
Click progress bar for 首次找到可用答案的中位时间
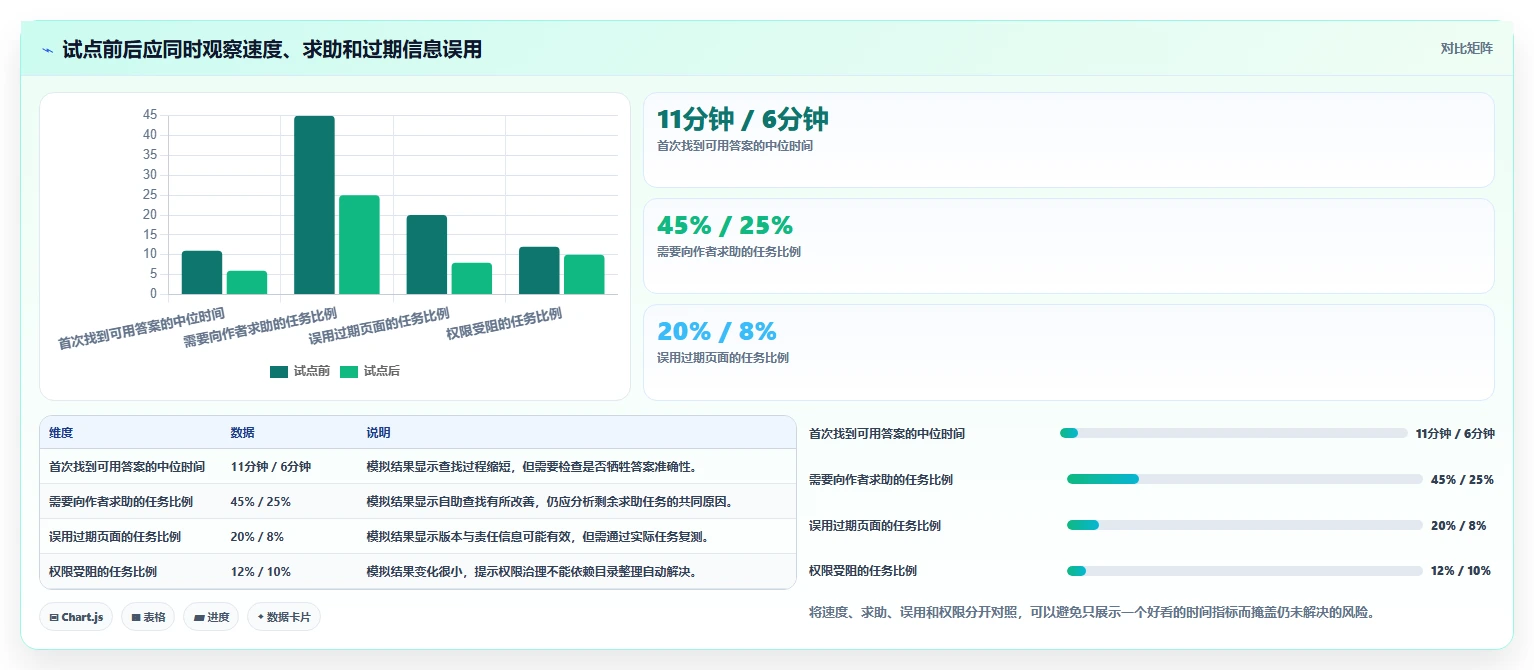click(1233, 433)
